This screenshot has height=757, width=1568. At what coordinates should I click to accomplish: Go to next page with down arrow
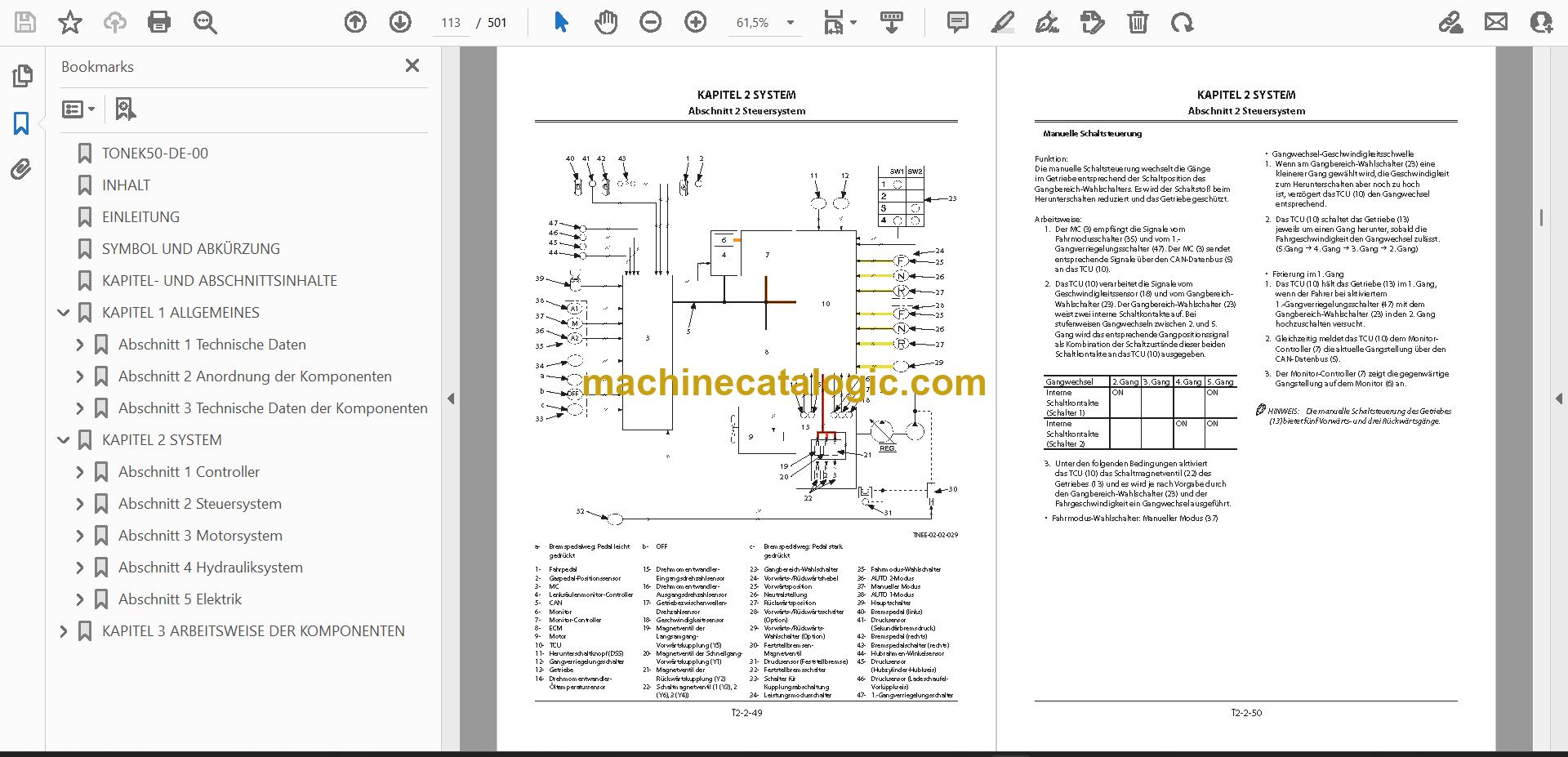[x=400, y=22]
